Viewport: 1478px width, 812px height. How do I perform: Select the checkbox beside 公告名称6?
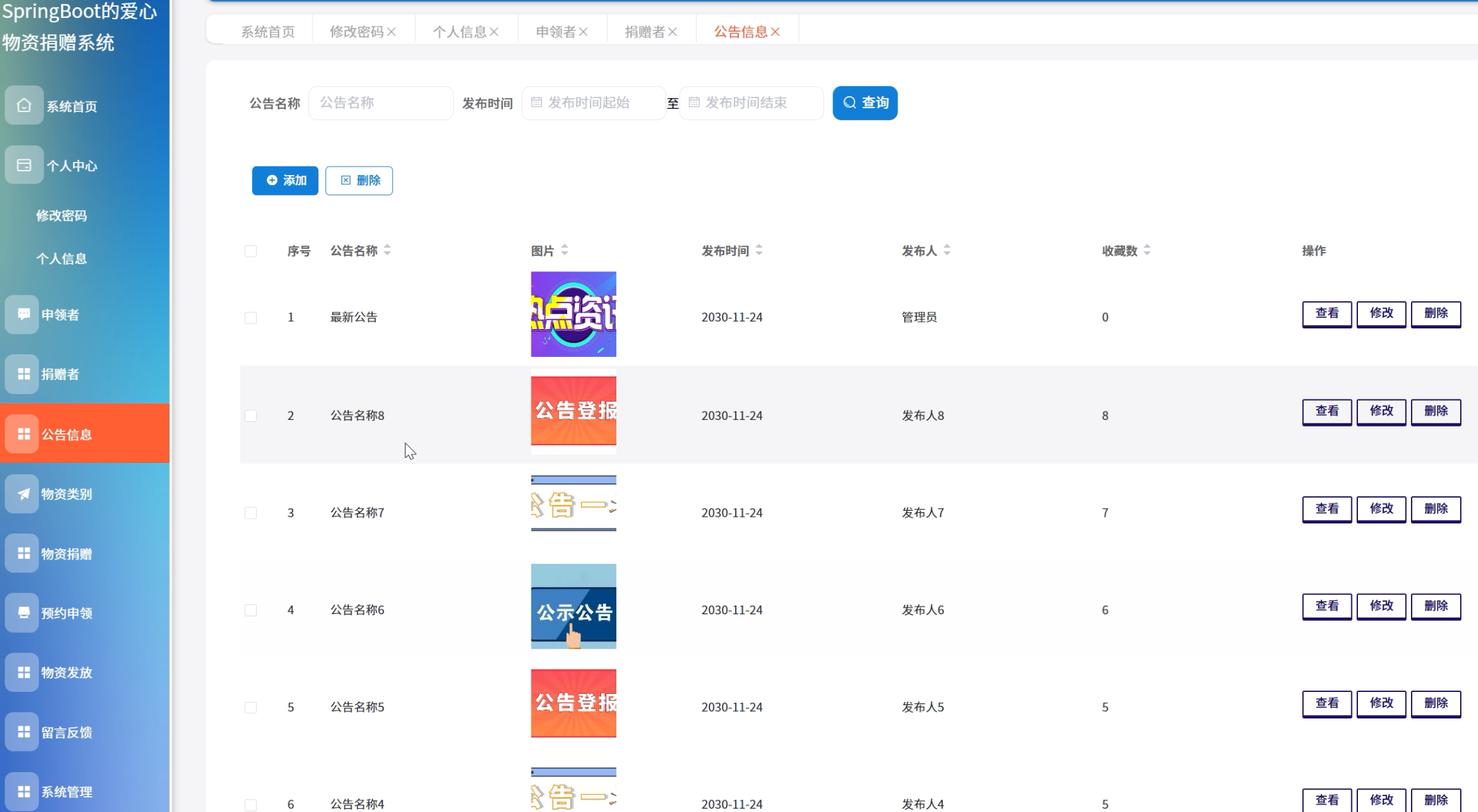(251, 609)
